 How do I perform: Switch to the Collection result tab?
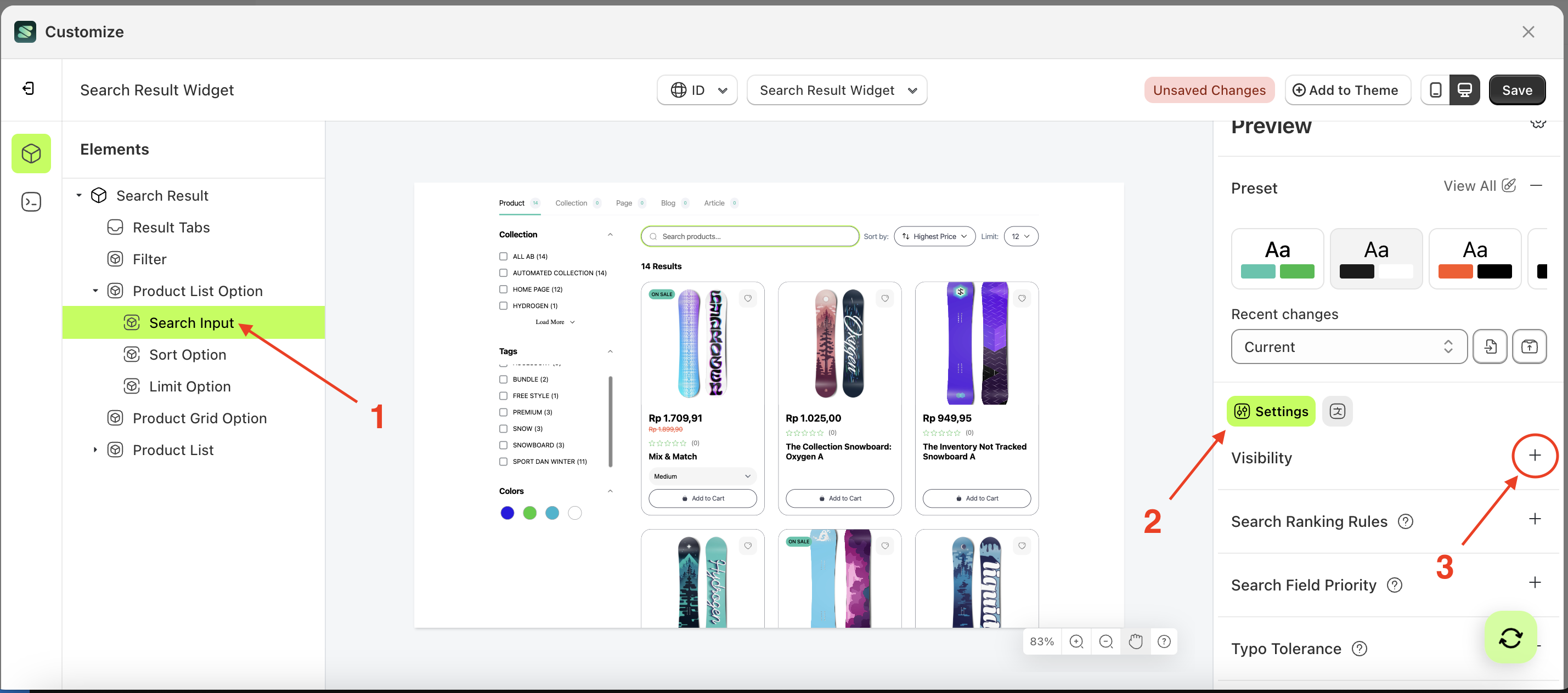[x=571, y=203]
